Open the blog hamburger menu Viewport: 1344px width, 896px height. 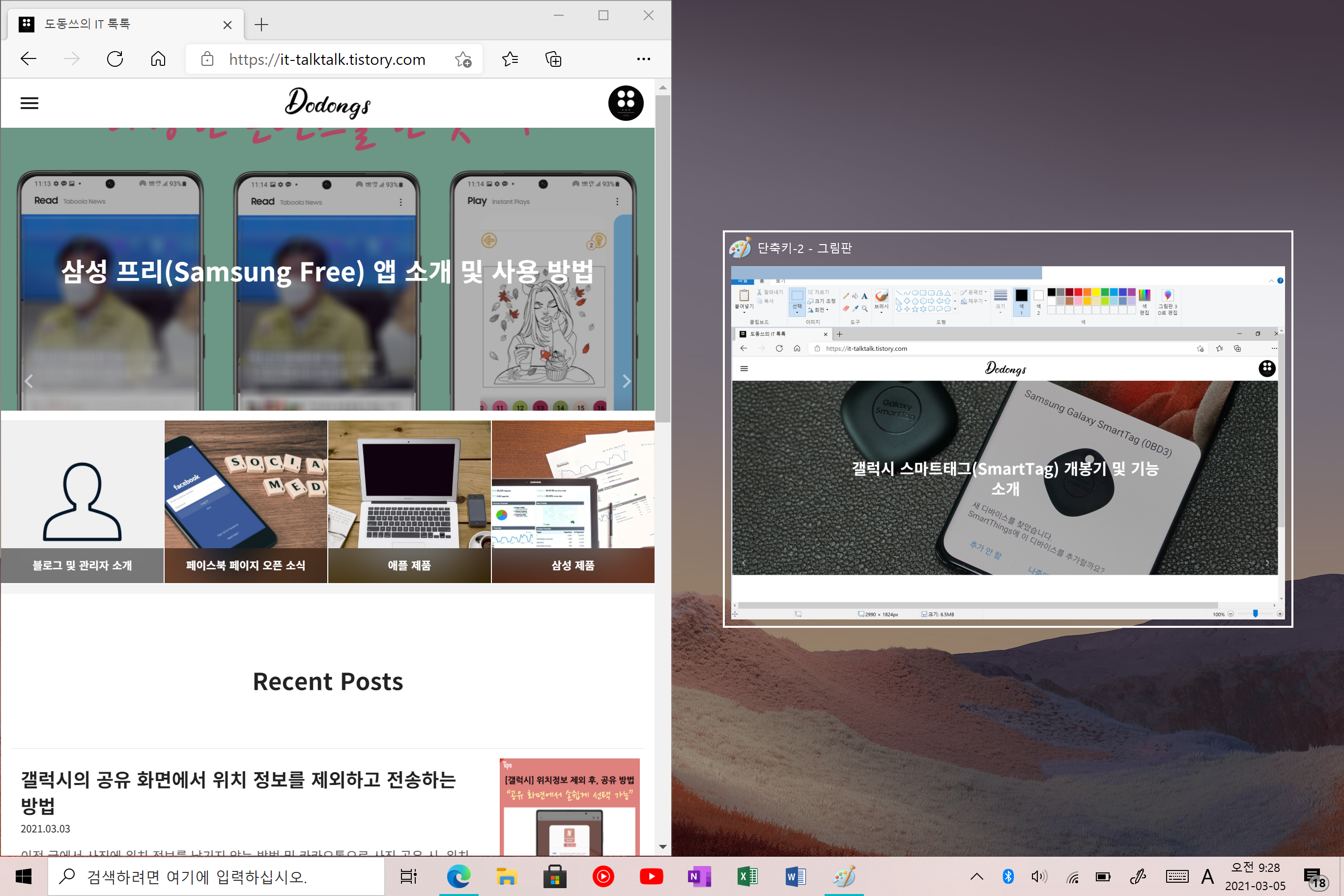(x=29, y=104)
